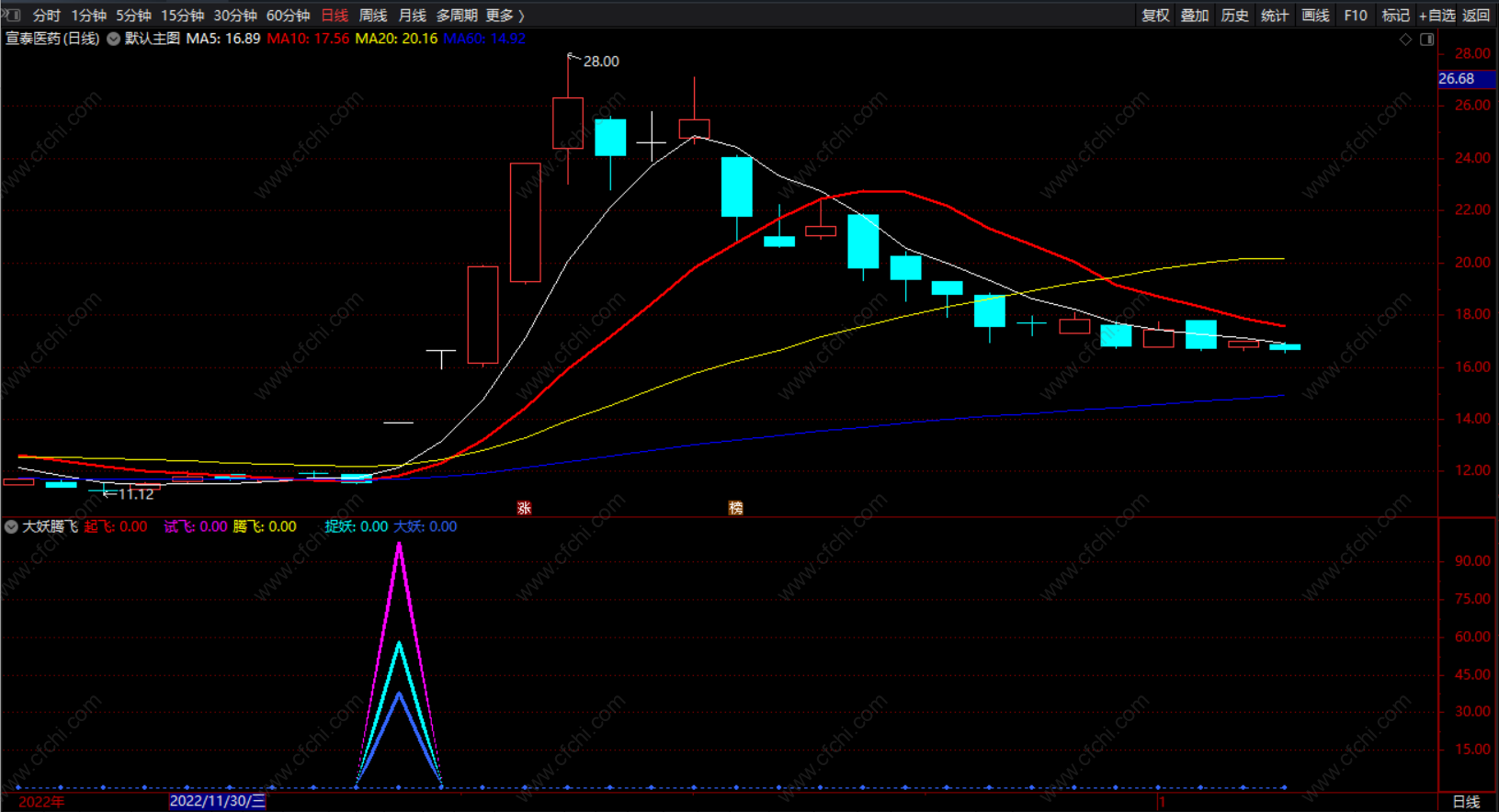Image resolution: width=1499 pixels, height=812 pixels.
Task: Open the 统计 statistics button
Action: 1275,16
